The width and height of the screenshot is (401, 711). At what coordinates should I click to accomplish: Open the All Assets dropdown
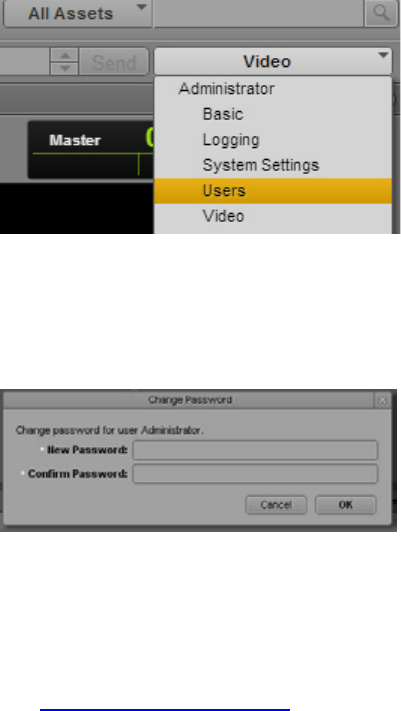click(78, 13)
